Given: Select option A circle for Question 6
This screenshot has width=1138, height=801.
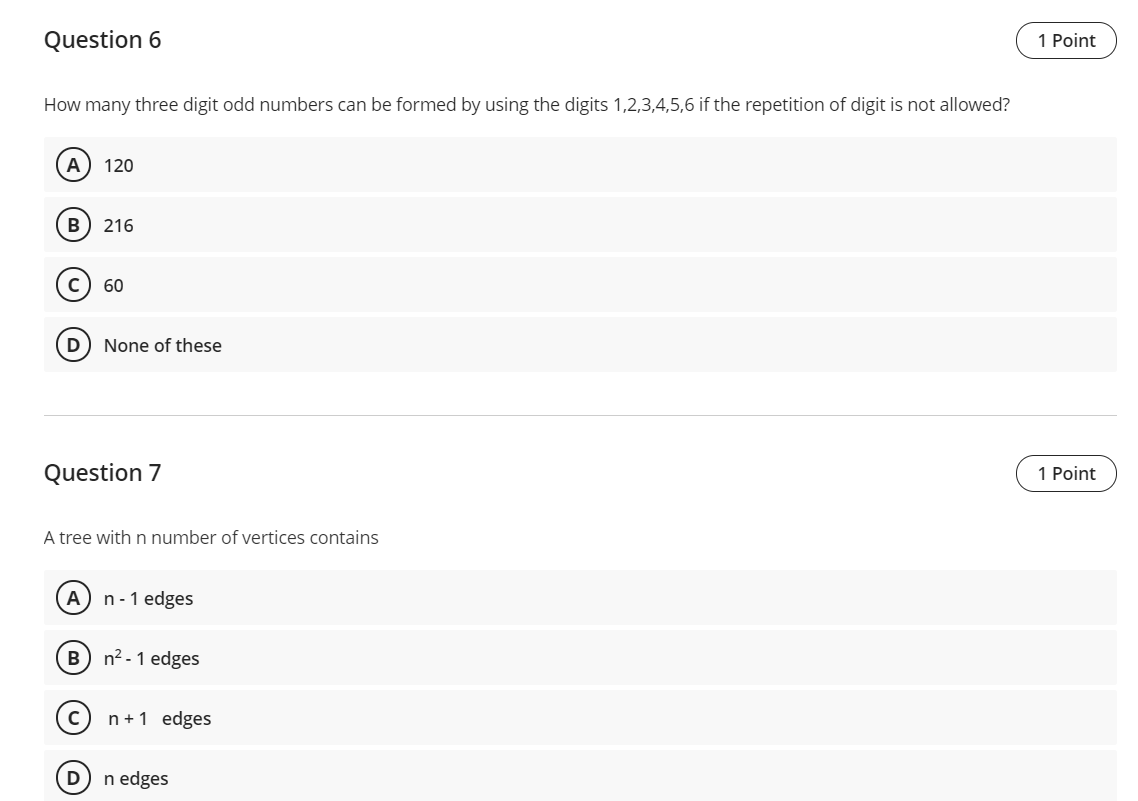Looking at the screenshot, I should (72, 165).
